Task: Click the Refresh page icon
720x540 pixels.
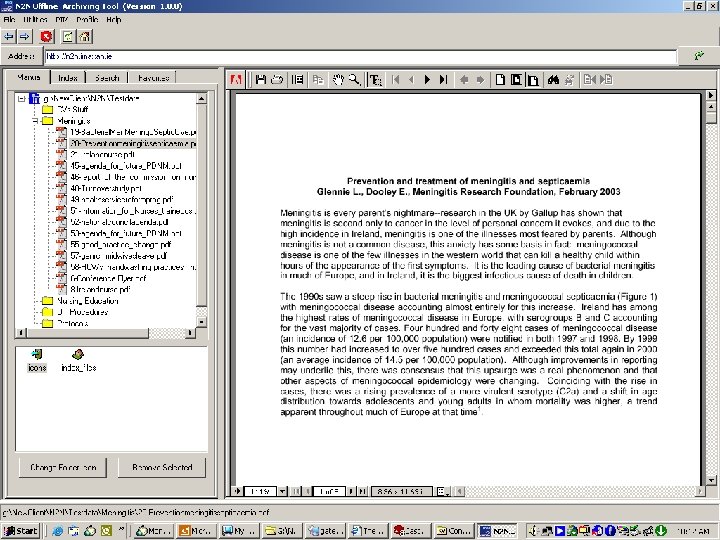Action: [68, 36]
